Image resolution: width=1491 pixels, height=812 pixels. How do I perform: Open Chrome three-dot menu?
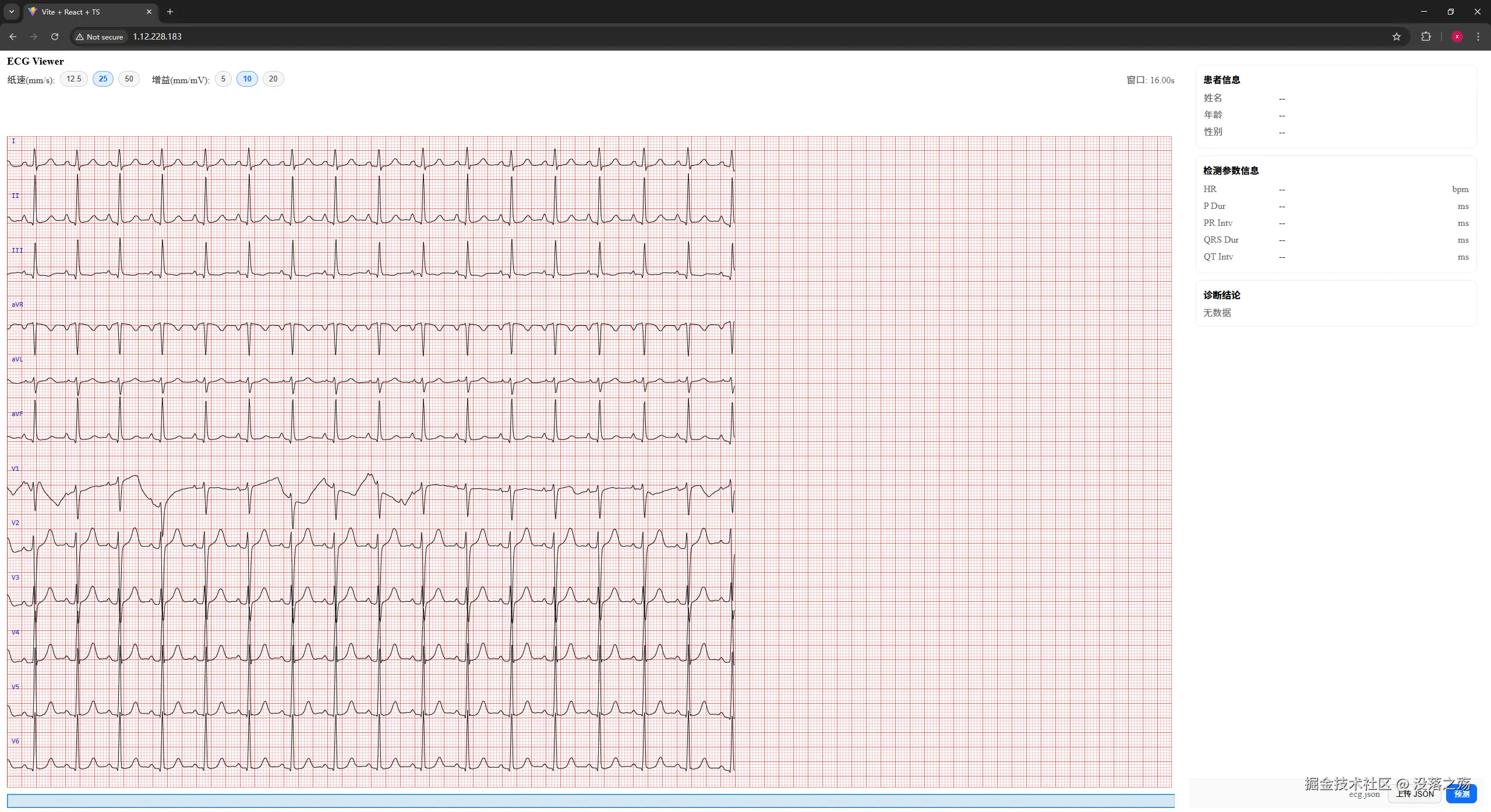[1478, 37]
